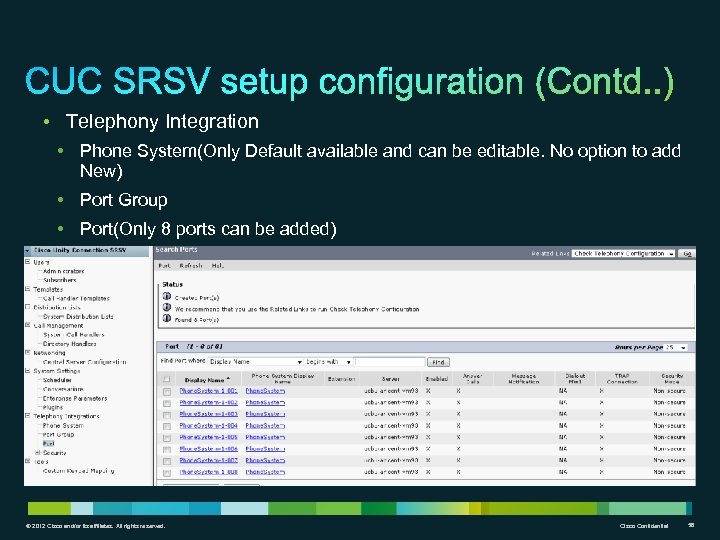This screenshot has width=720, height=540.
Task: Open System Call Handlers in the tree
Action: pyautogui.click(x=73, y=335)
